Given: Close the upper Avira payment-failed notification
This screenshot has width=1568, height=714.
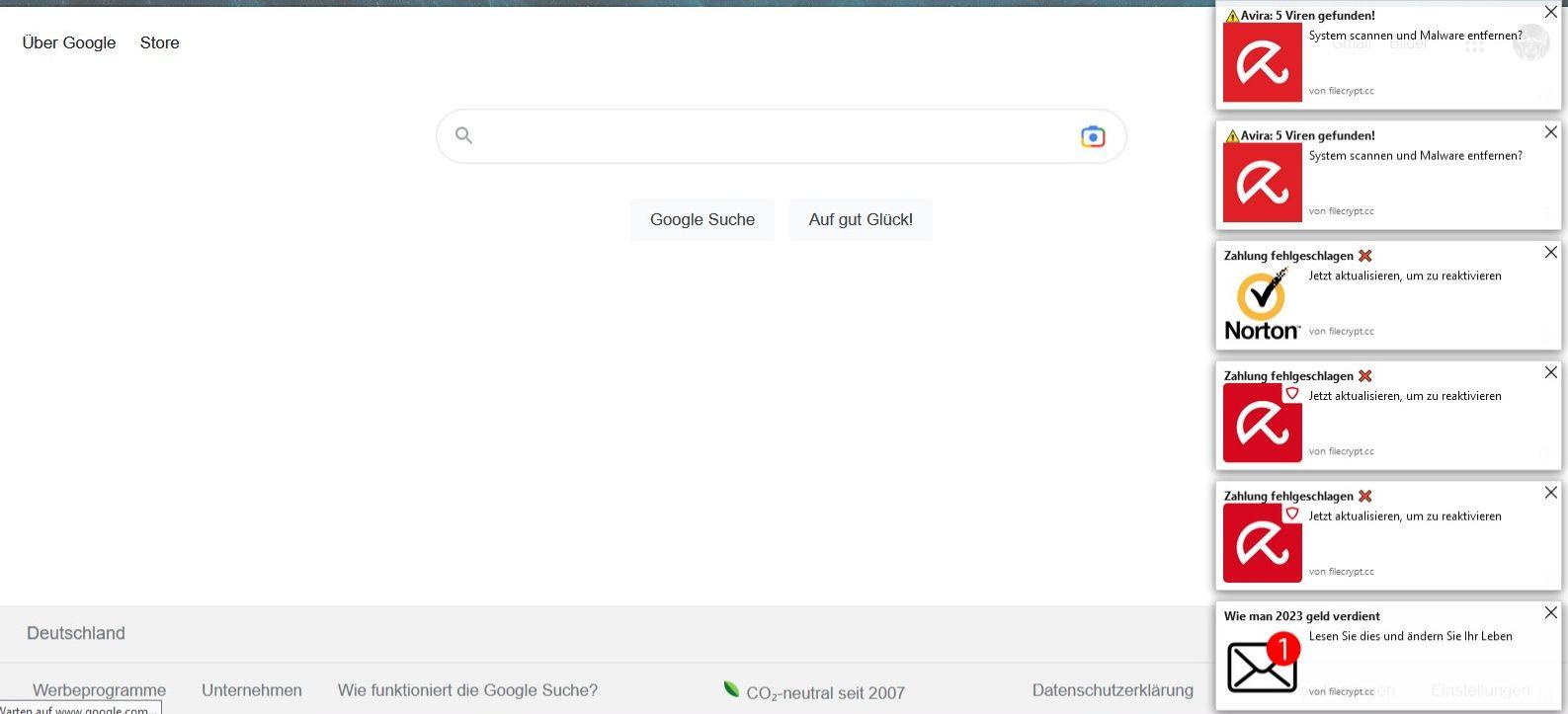Looking at the screenshot, I should [x=1551, y=373].
